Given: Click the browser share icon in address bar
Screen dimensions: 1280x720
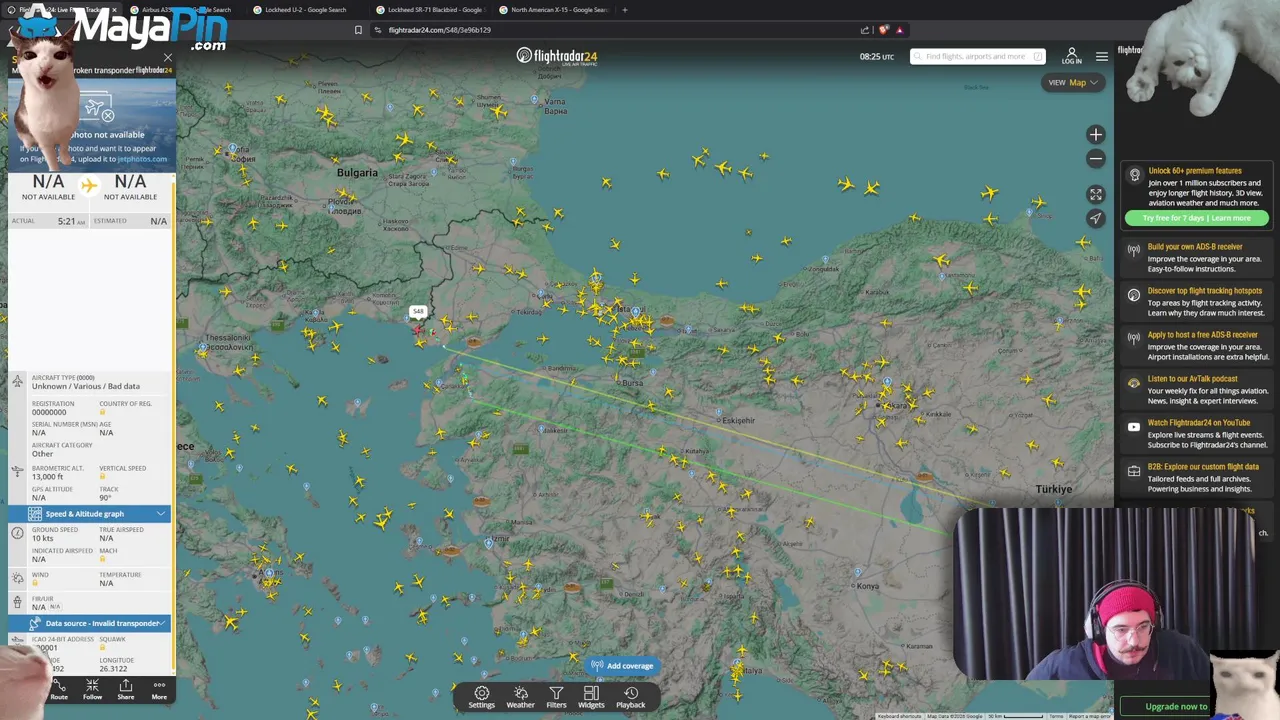Looking at the screenshot, I should point(864,30).
